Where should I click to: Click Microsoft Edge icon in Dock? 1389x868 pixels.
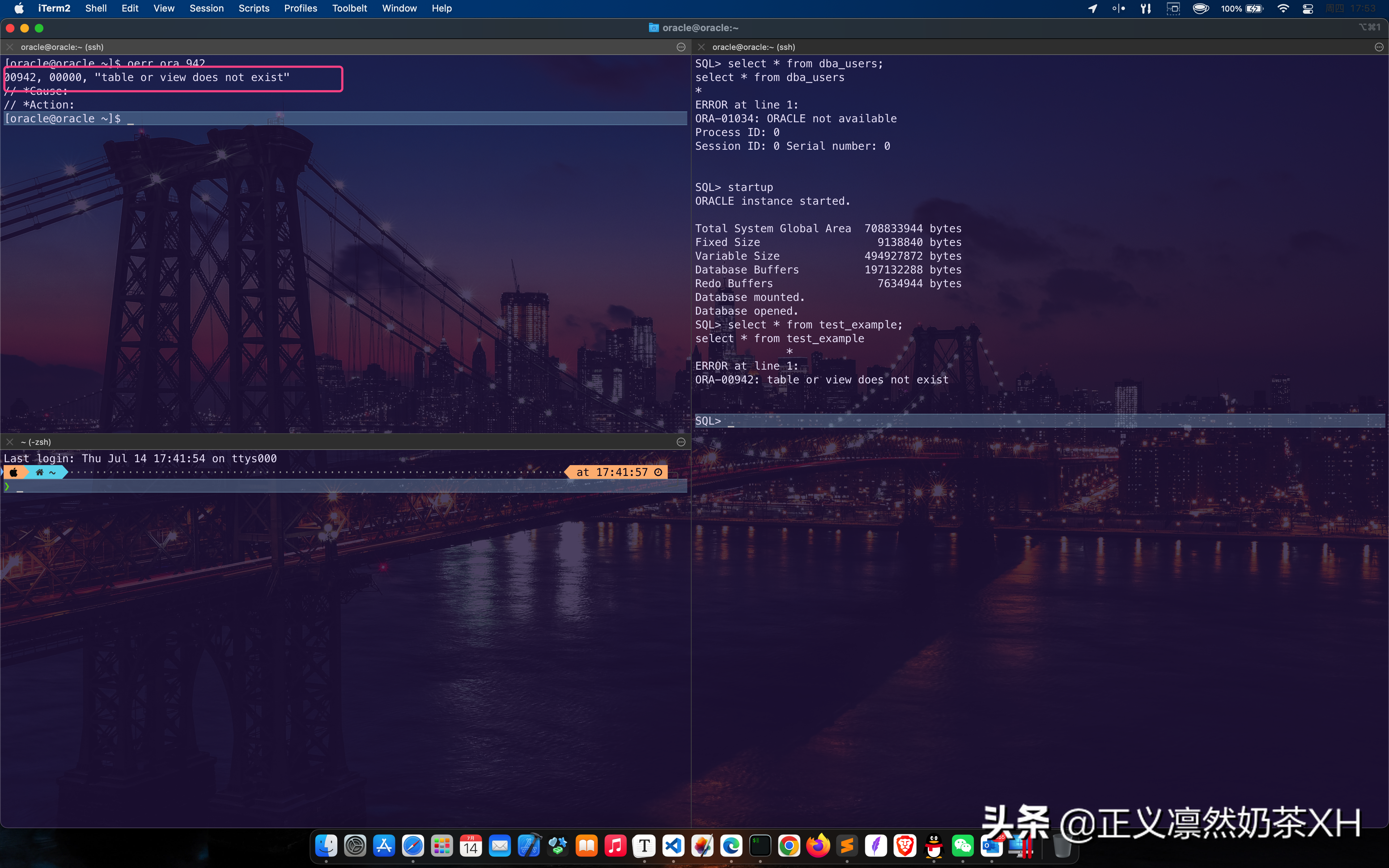[x=731, y=846]
